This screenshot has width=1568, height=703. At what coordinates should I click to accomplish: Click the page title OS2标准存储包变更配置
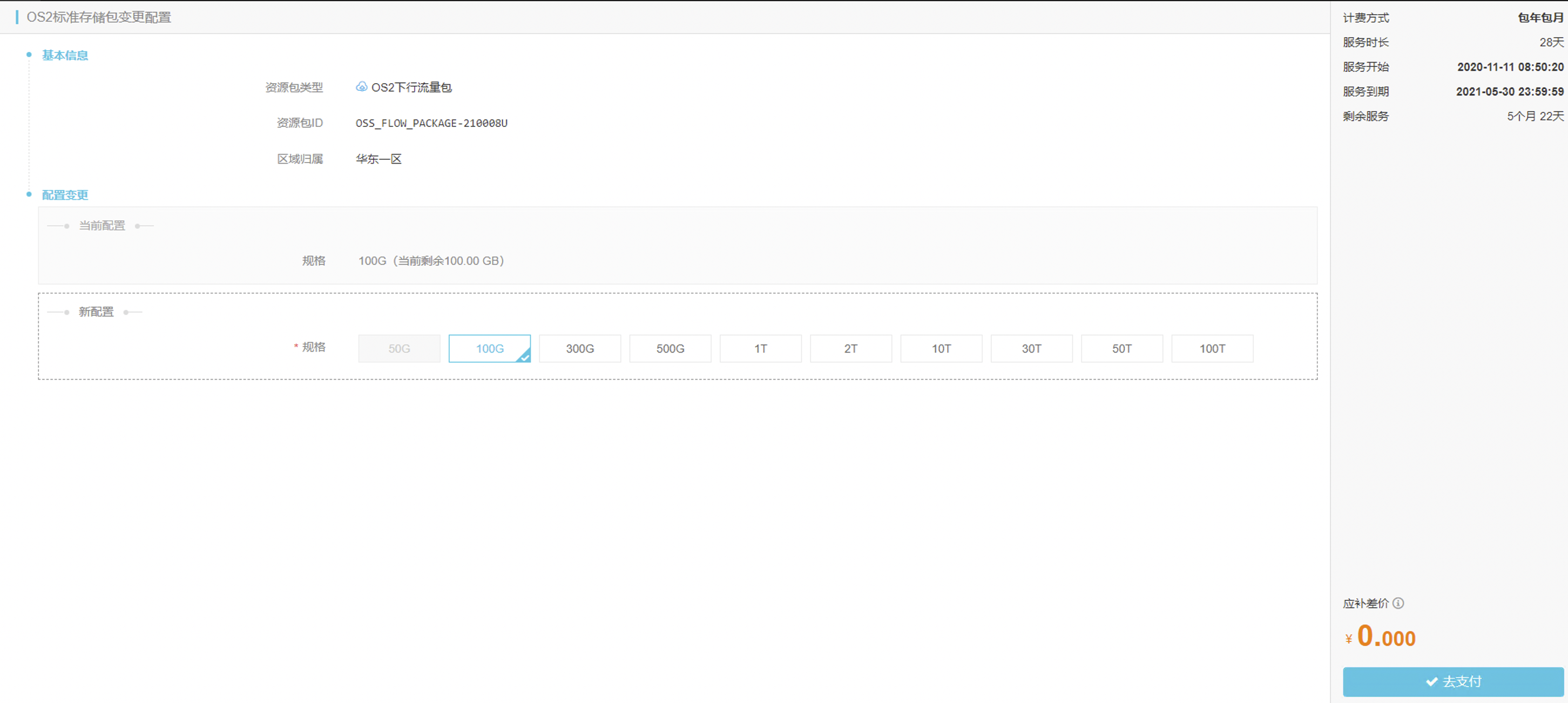coord(99,17)
